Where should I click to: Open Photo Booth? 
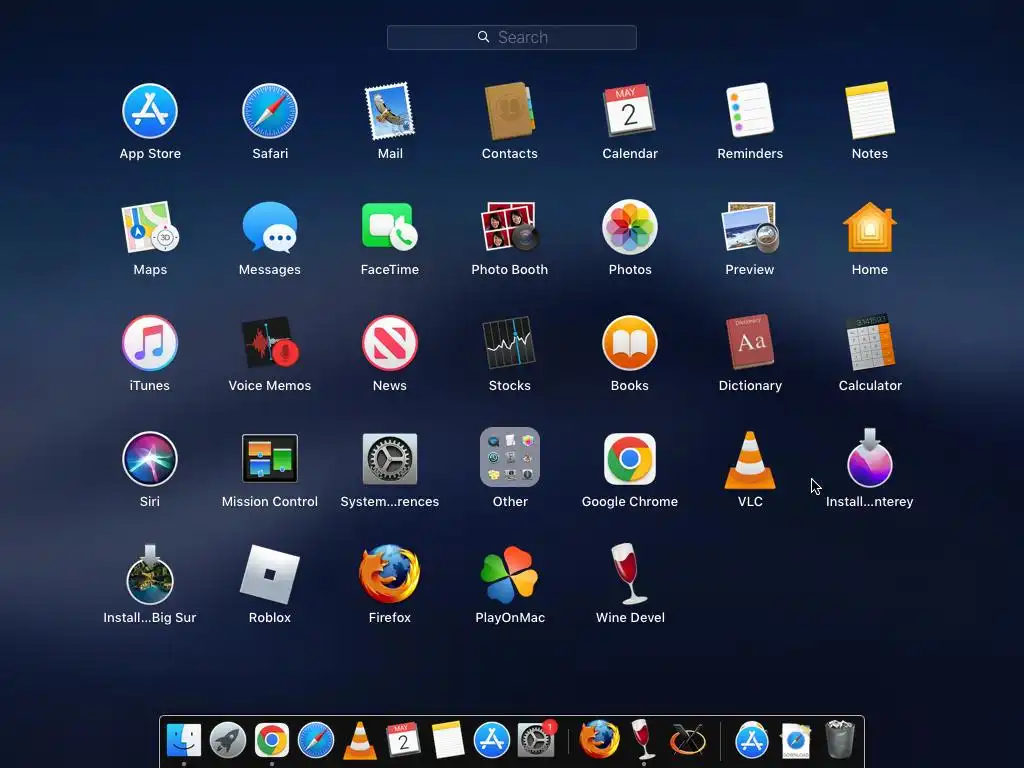[x=509, y=227]
